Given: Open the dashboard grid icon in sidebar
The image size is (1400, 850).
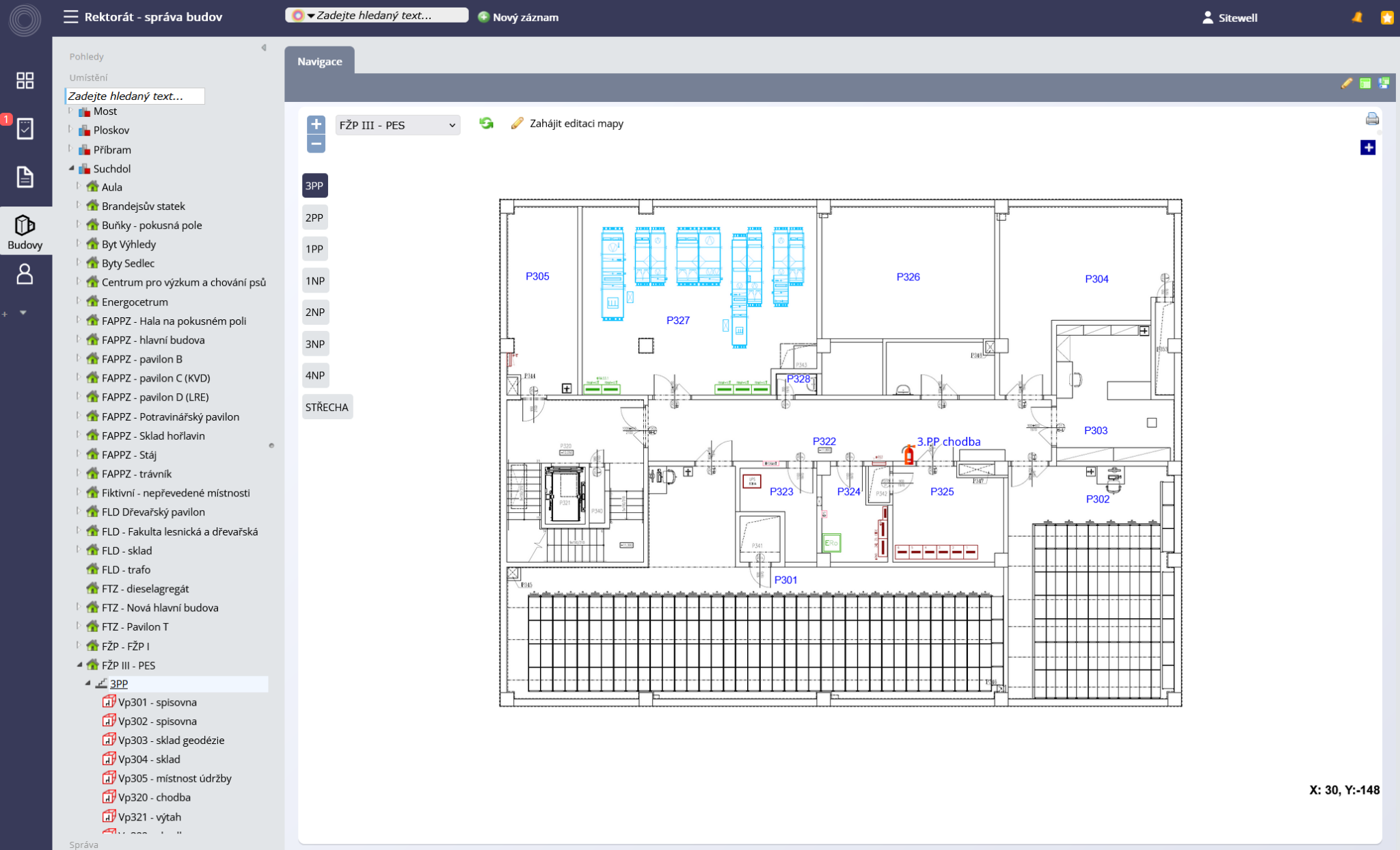Looking at the screenshot, I should [25, 80].
